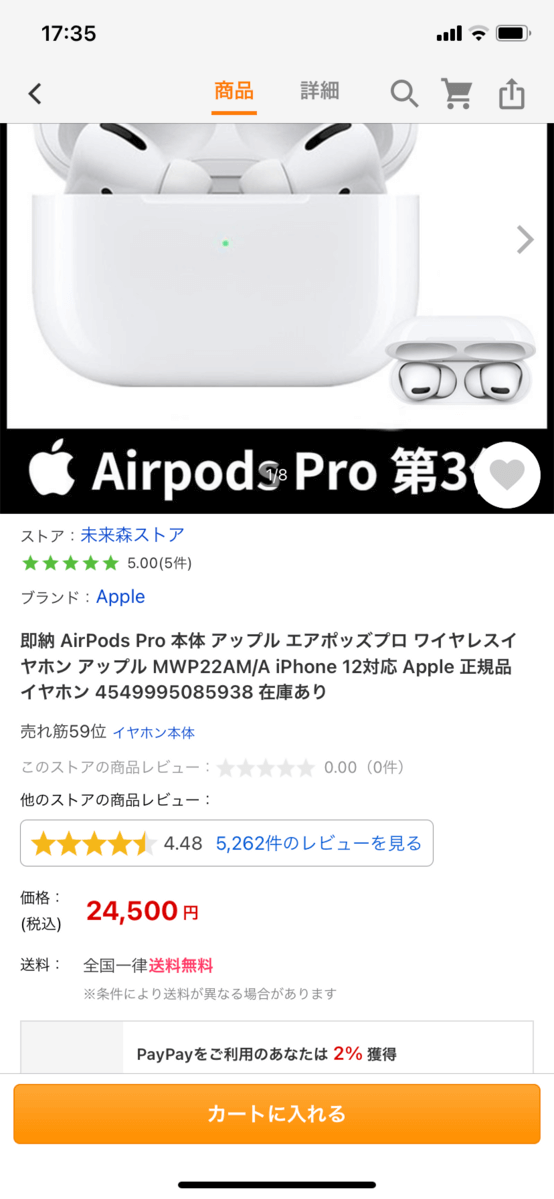Image resolution: width=554 pixels, height=1199 pixels.
Task: Switch to the 詳細 tab
Action: click(x=319, y=92)
